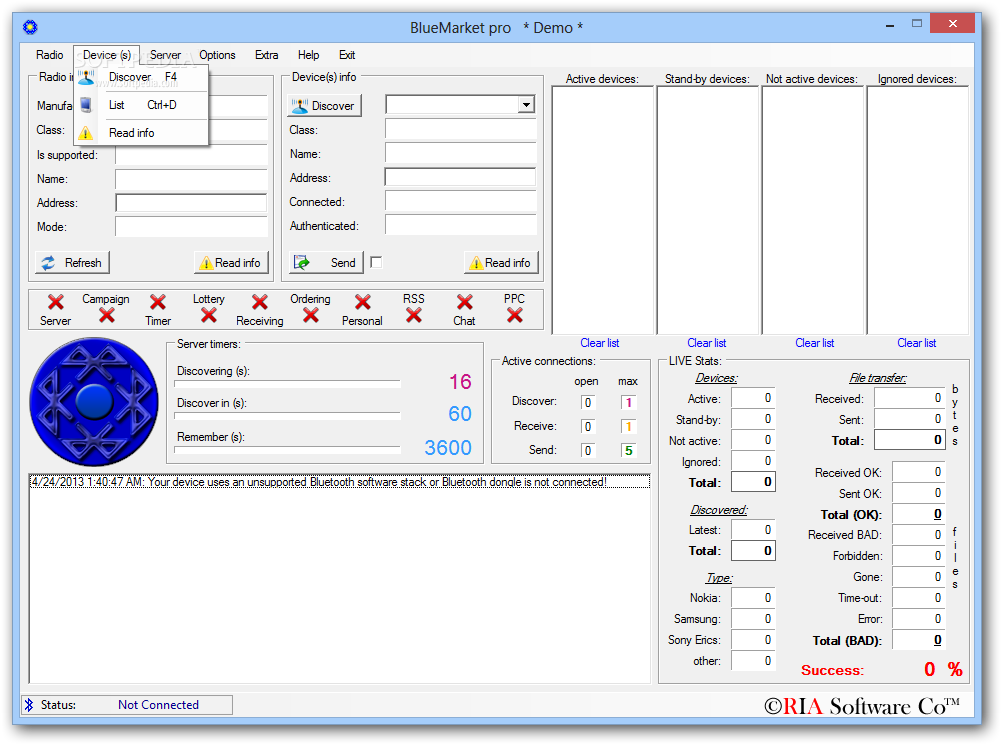Click the Exit menu item
This screenshot has width=1002, height=745.
tap(347, 55)
